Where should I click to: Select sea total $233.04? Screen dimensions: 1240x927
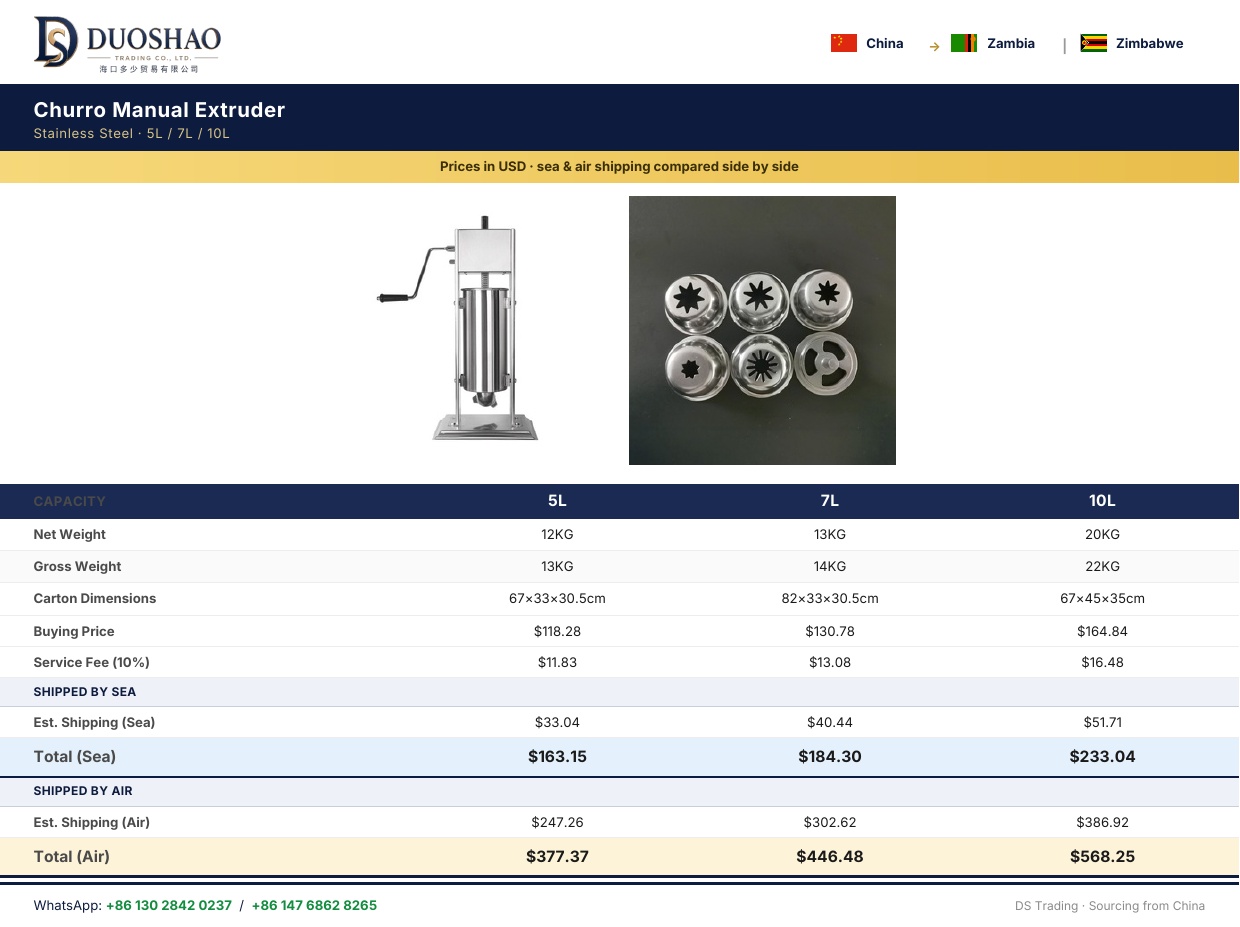[x=1102, y=757]
